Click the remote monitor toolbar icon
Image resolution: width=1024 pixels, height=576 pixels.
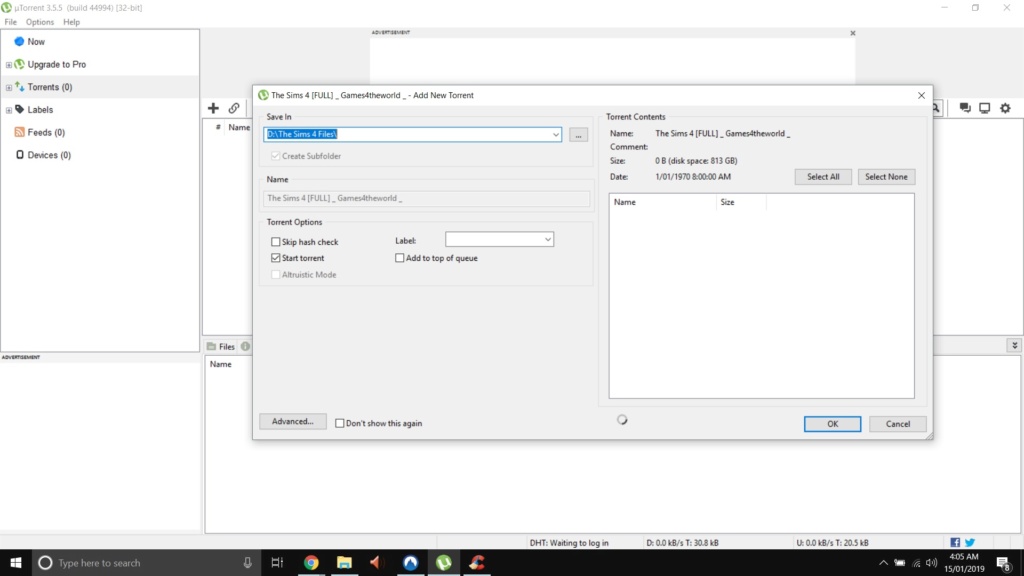(985, 108)
